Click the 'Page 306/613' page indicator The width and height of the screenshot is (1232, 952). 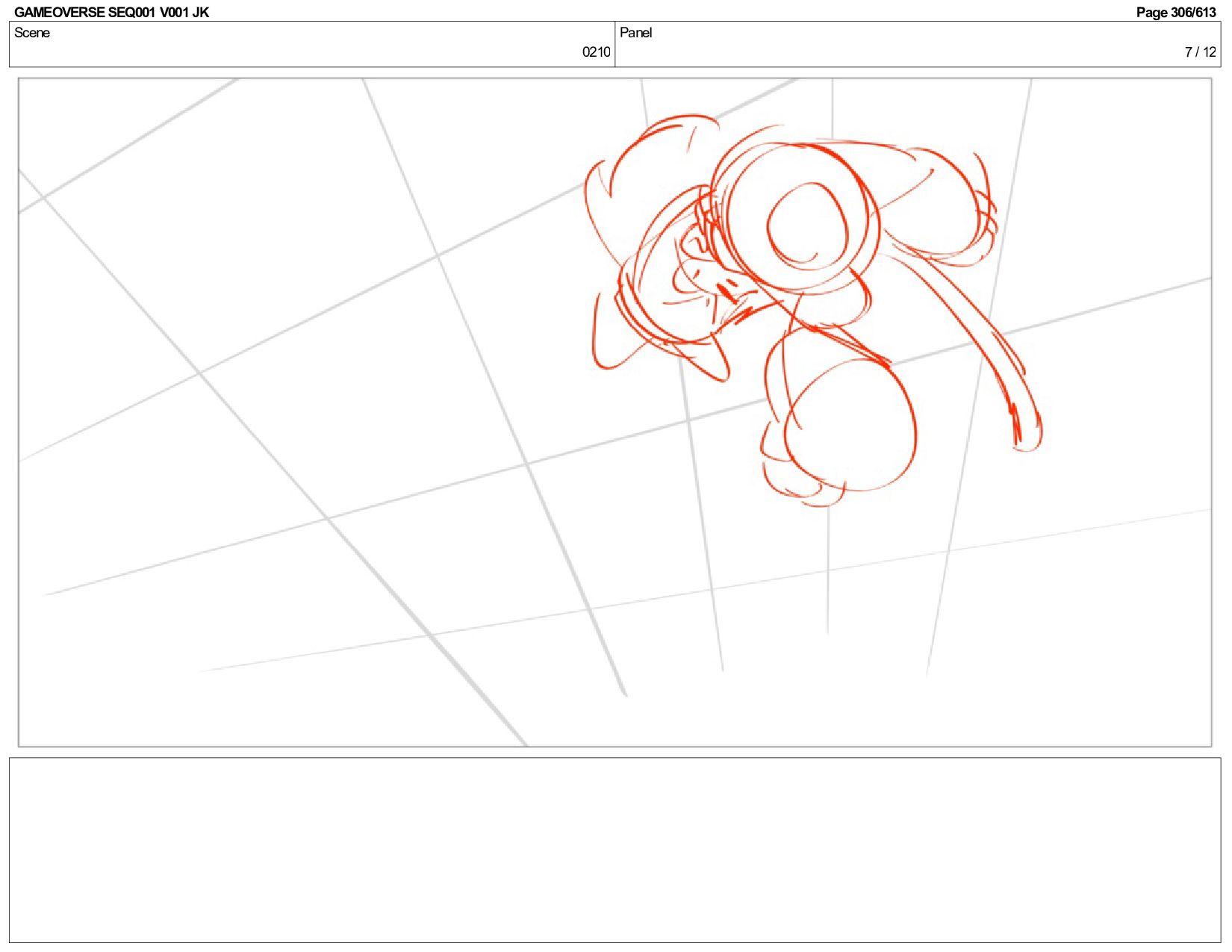(1176, 12)
